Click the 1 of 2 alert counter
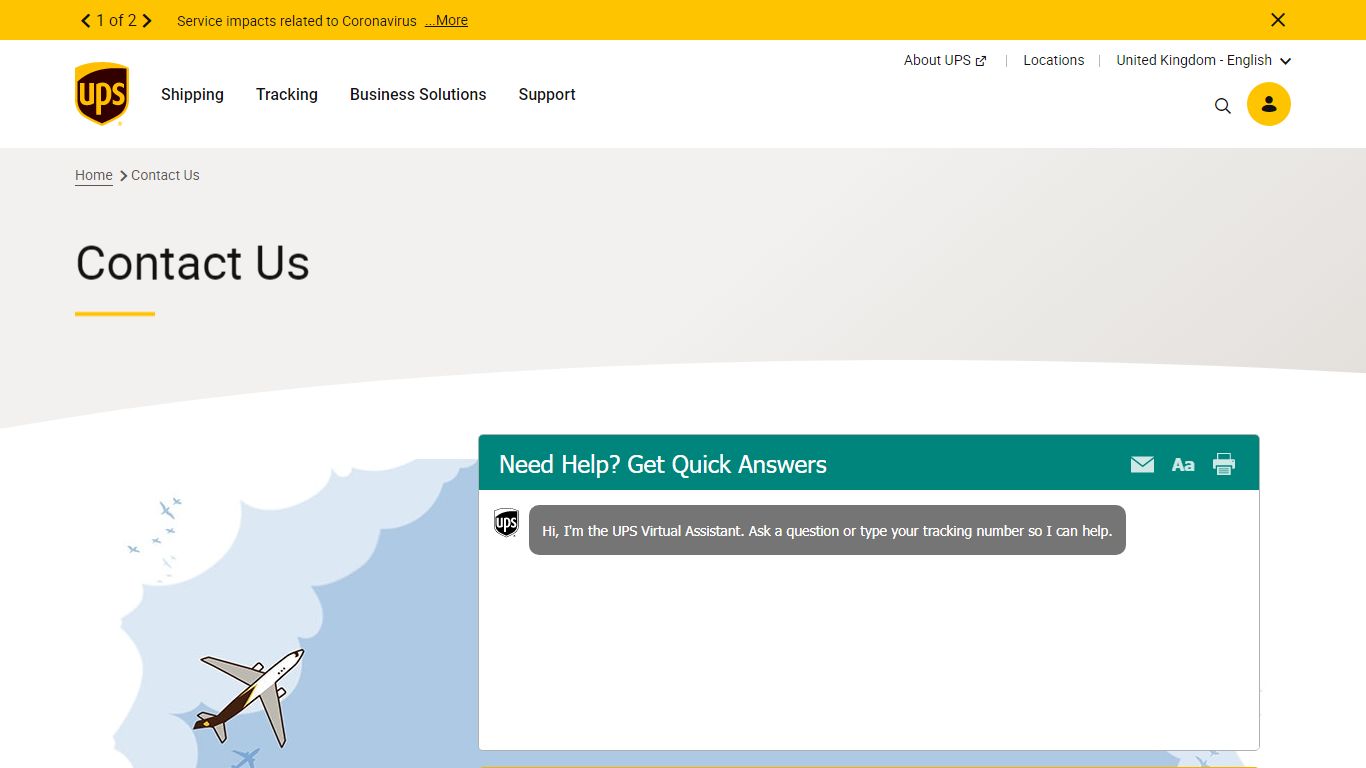This screenshot has height=768, width=1366. 116,20
